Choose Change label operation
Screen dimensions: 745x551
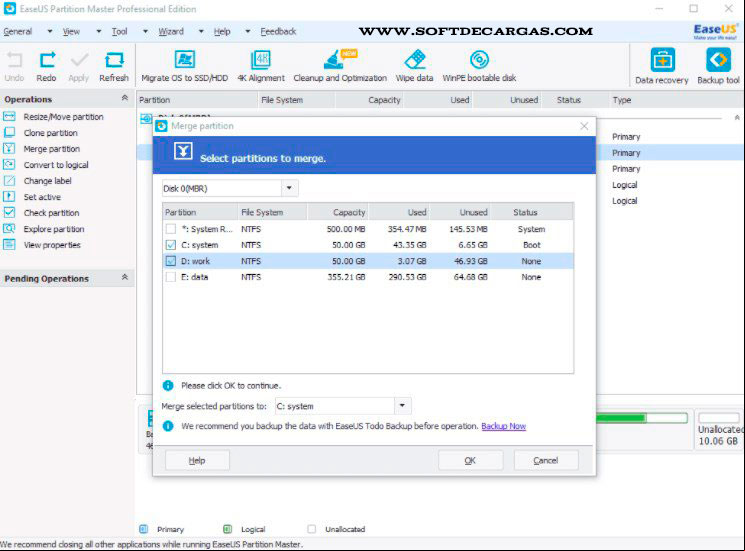click(x=48, y=181)
